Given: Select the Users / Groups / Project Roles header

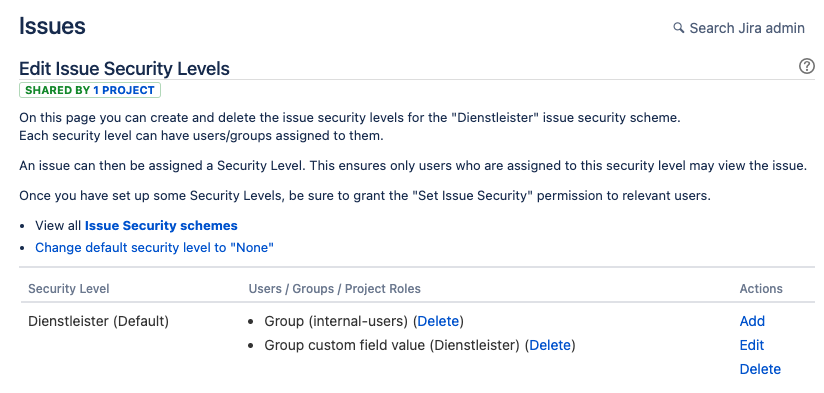Looking at the screenshot, I should [335, 289].
